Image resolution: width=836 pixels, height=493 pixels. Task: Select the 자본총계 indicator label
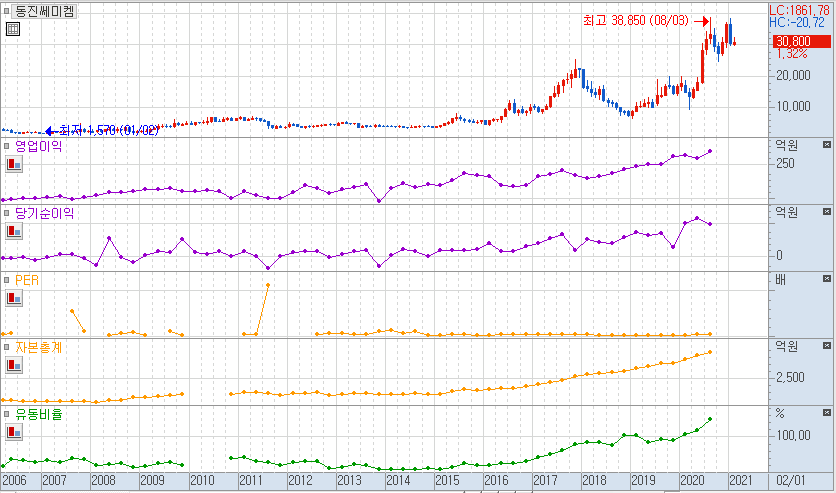point(38,347)
